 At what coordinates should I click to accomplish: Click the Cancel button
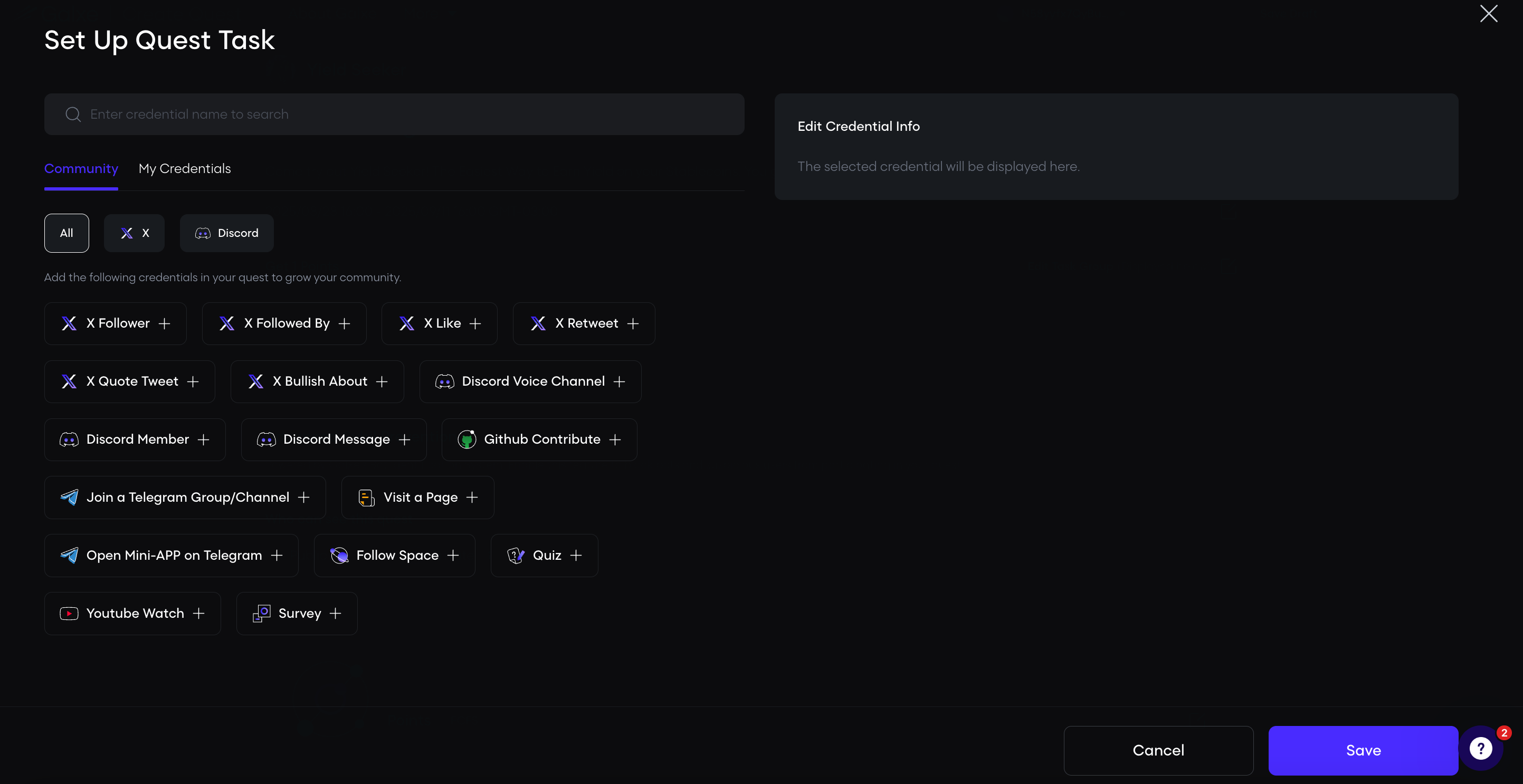tap(1158, 750)
